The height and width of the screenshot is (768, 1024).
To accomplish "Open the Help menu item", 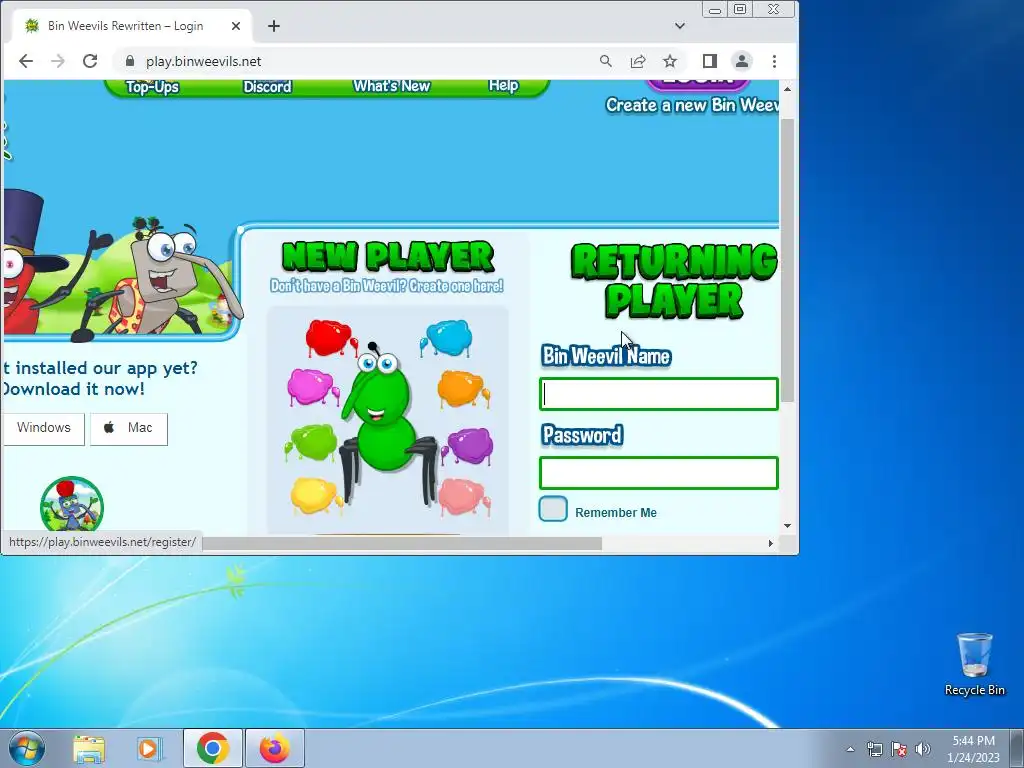I will tap(503, 86).
